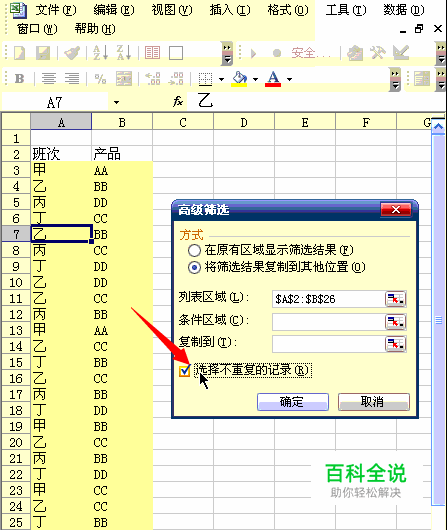Click the 复制到 input field
Image resolution: width=448 pixels, height=530 pixels.
pos(328,344)
